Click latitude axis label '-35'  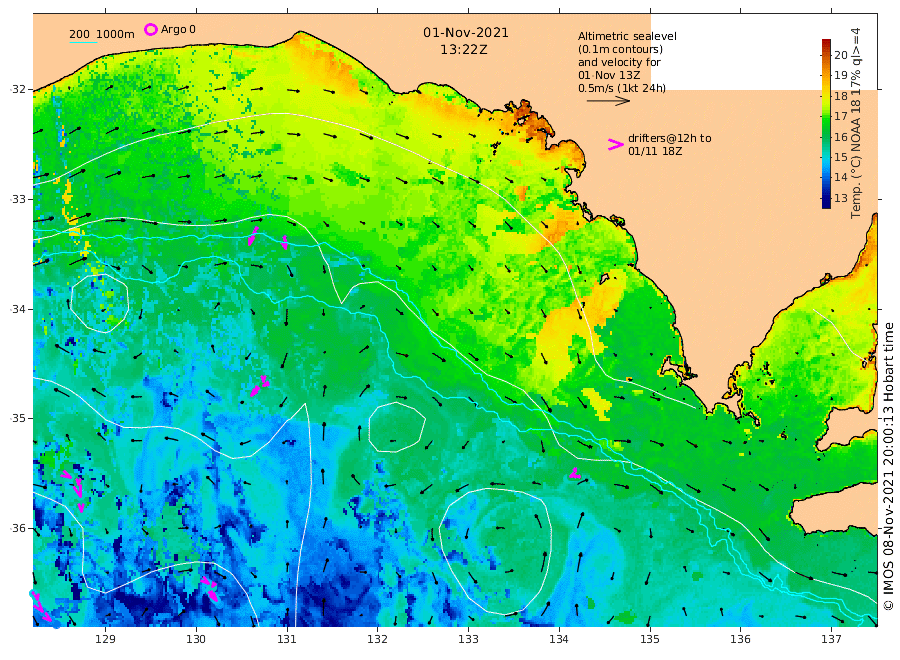point(18,418)
